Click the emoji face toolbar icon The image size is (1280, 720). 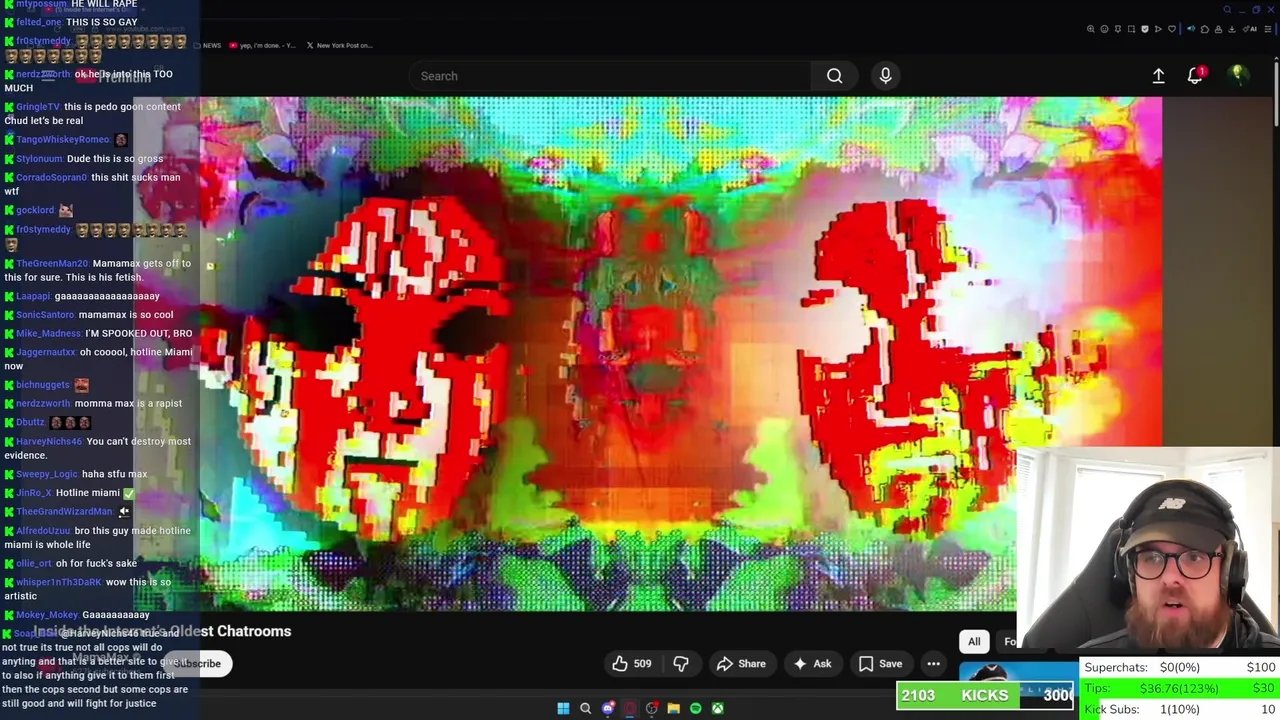pos(1104,29)
